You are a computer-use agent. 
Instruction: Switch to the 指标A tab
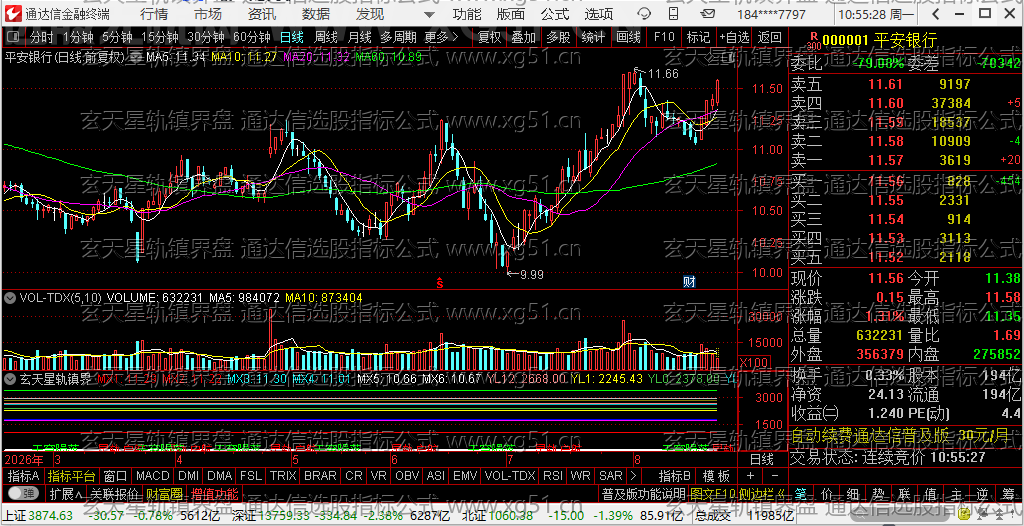click(24, 475)
